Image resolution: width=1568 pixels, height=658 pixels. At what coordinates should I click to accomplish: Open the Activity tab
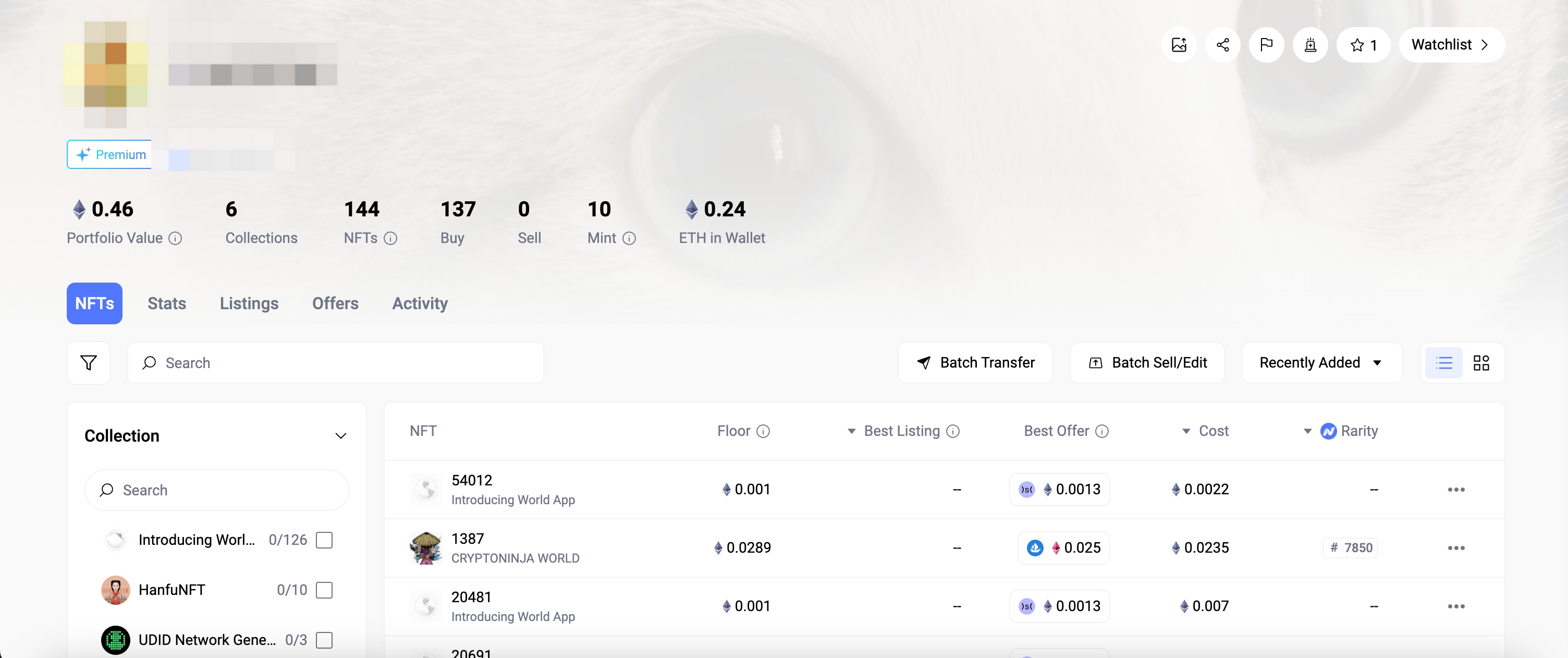420,303
